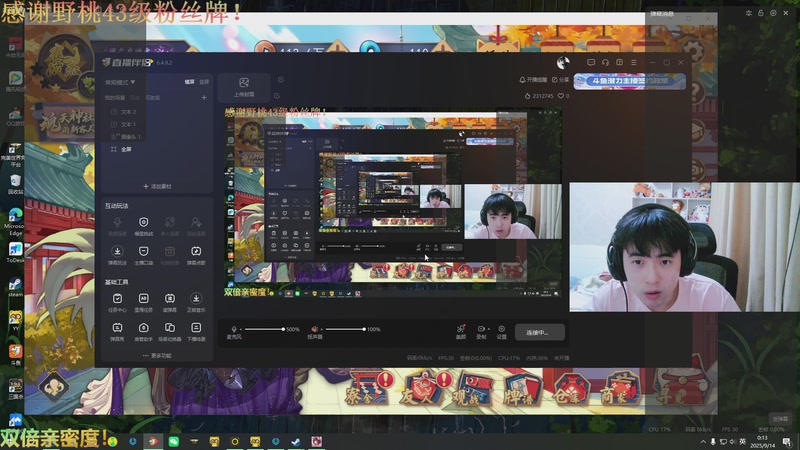Click the heart likes counter
The height and width of the screenshot is (450, 800).
point(563,96)
